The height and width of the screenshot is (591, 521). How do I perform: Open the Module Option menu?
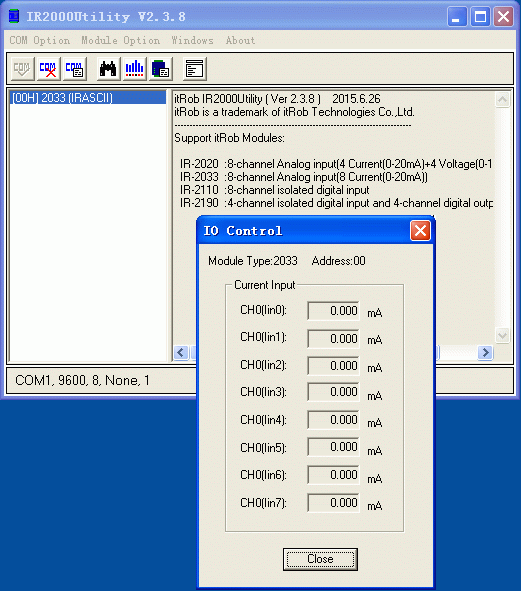click(x=121, y=40)
